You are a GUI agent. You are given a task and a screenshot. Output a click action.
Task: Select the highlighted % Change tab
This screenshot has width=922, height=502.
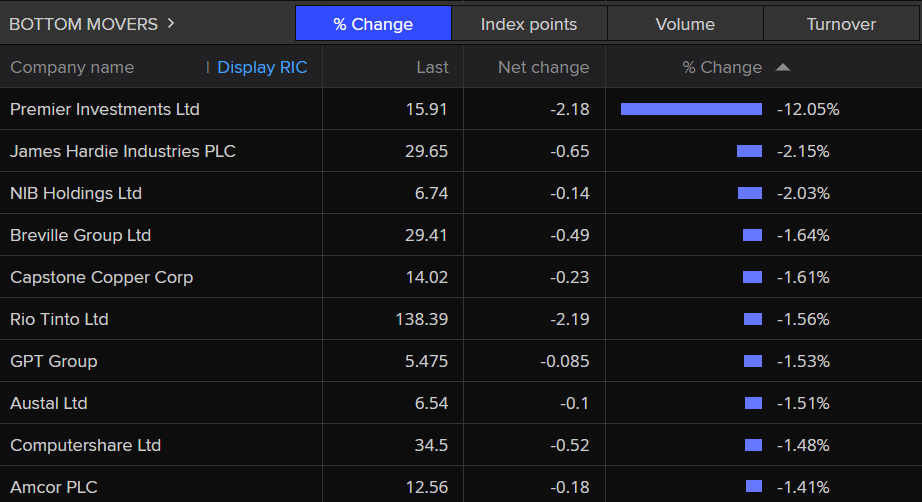coord(373,24)
